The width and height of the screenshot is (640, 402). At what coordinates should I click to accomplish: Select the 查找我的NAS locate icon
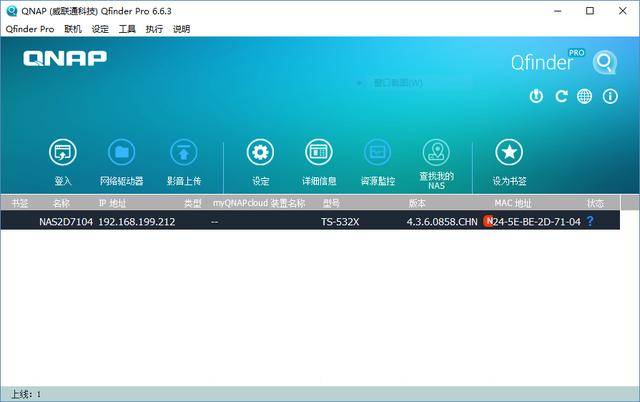436,152
